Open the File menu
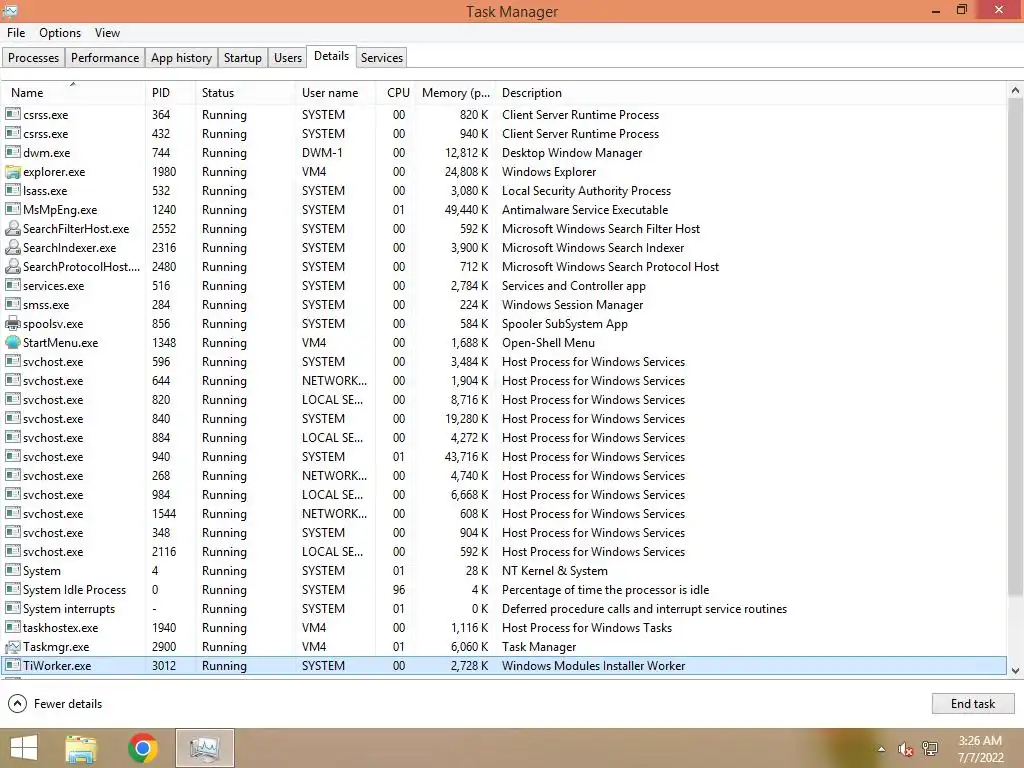Viewport: 1024px width, 768px height. tap(16, 33)
